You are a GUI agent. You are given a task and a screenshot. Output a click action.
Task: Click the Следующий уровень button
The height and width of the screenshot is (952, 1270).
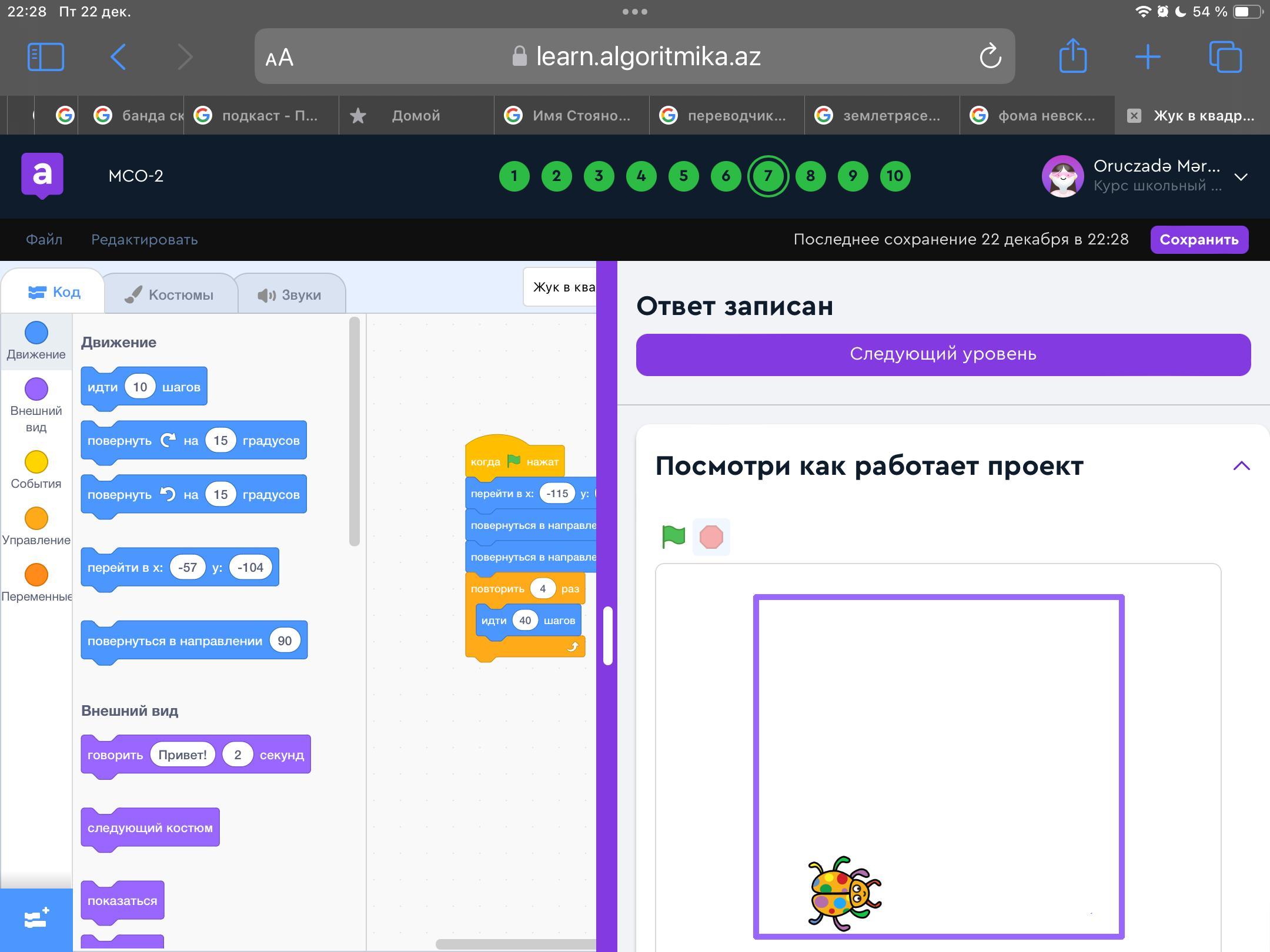point(943,354)
